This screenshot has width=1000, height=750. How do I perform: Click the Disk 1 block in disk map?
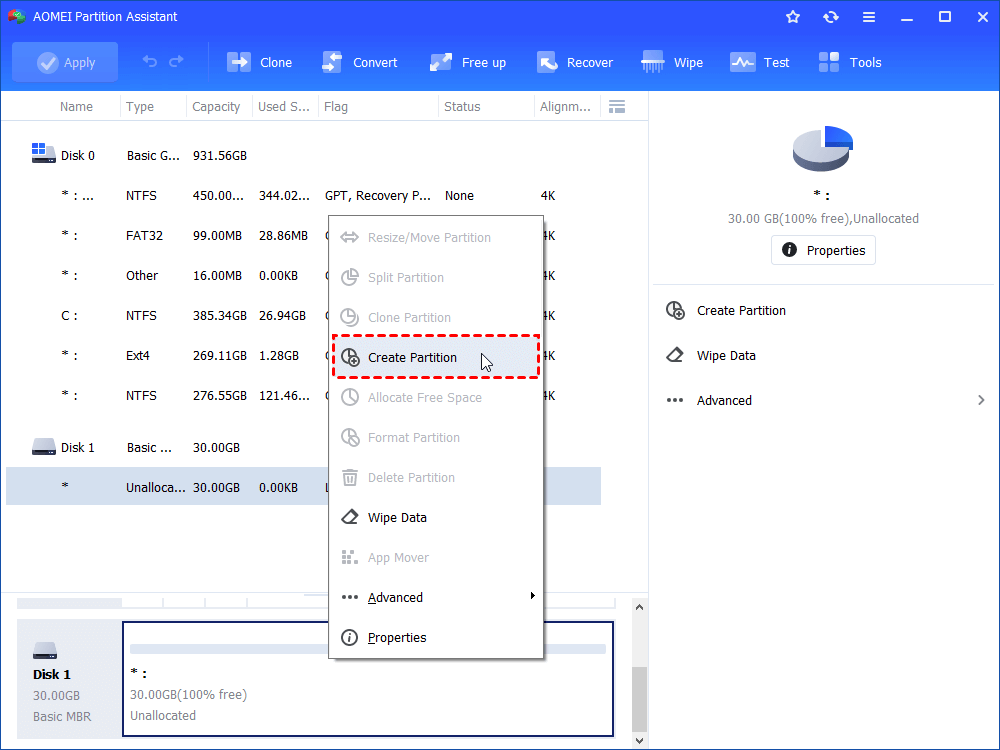[69, 679]
